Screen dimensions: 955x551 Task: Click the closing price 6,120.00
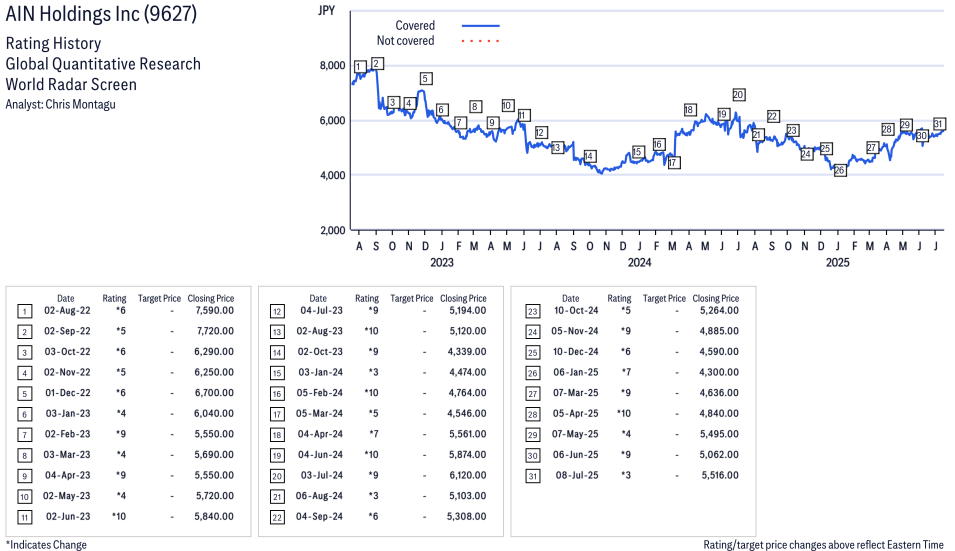click(468, 476)
